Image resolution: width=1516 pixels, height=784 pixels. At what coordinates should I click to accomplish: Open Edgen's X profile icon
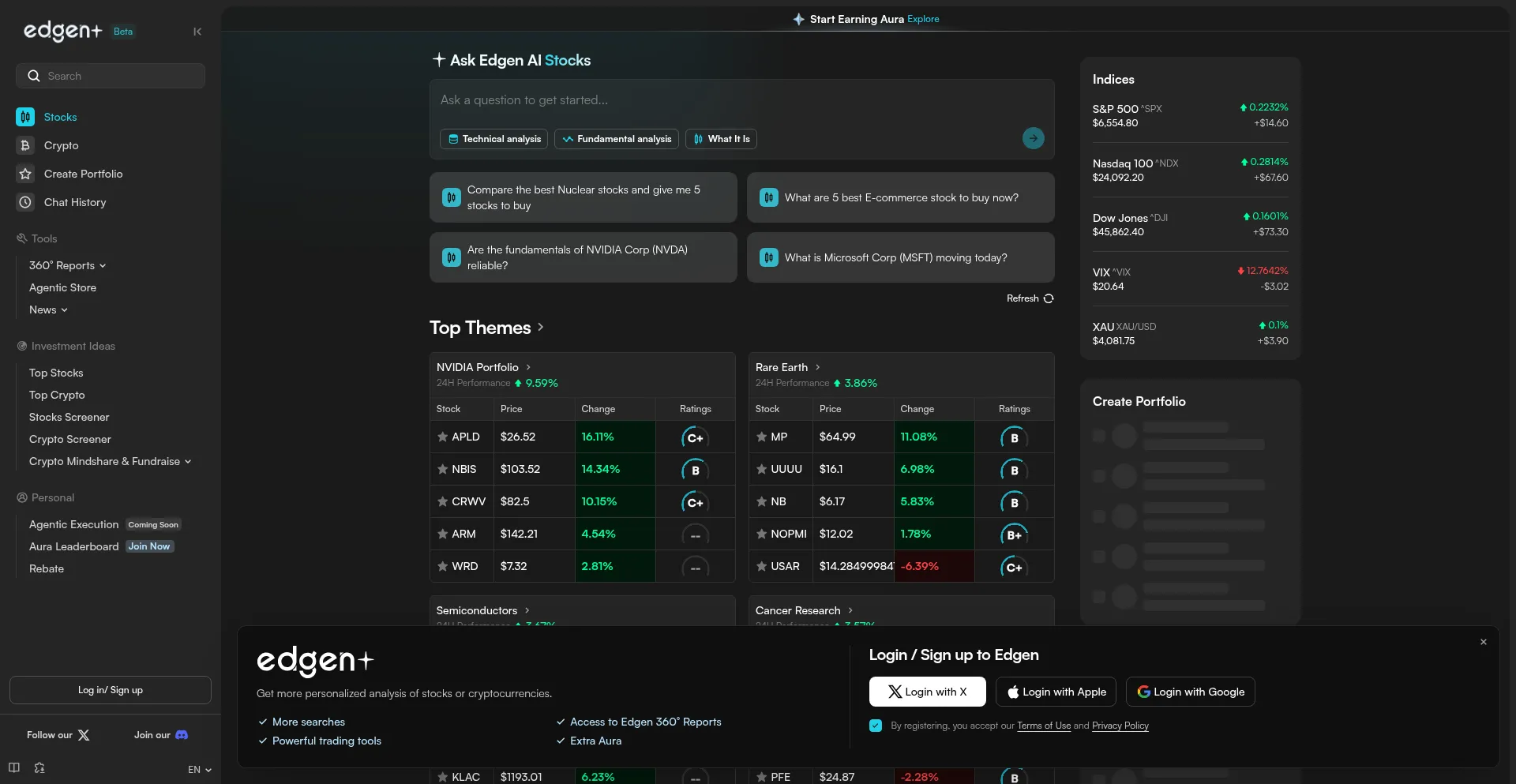pyautogui.click(x=84, y=735)
